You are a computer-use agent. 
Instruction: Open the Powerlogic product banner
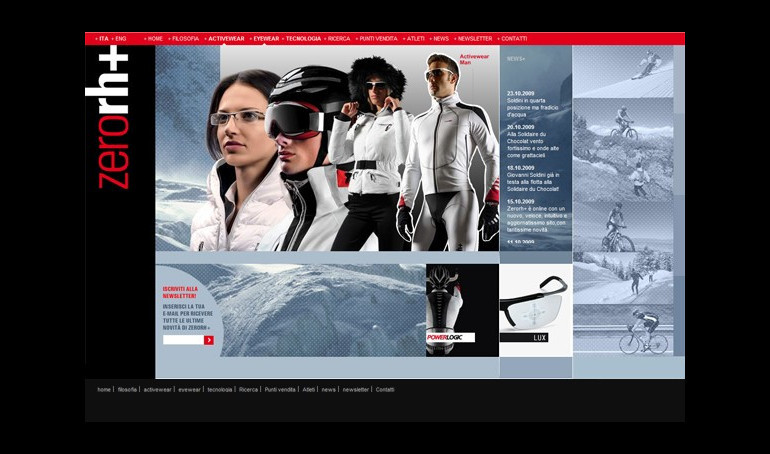[461, 310]
